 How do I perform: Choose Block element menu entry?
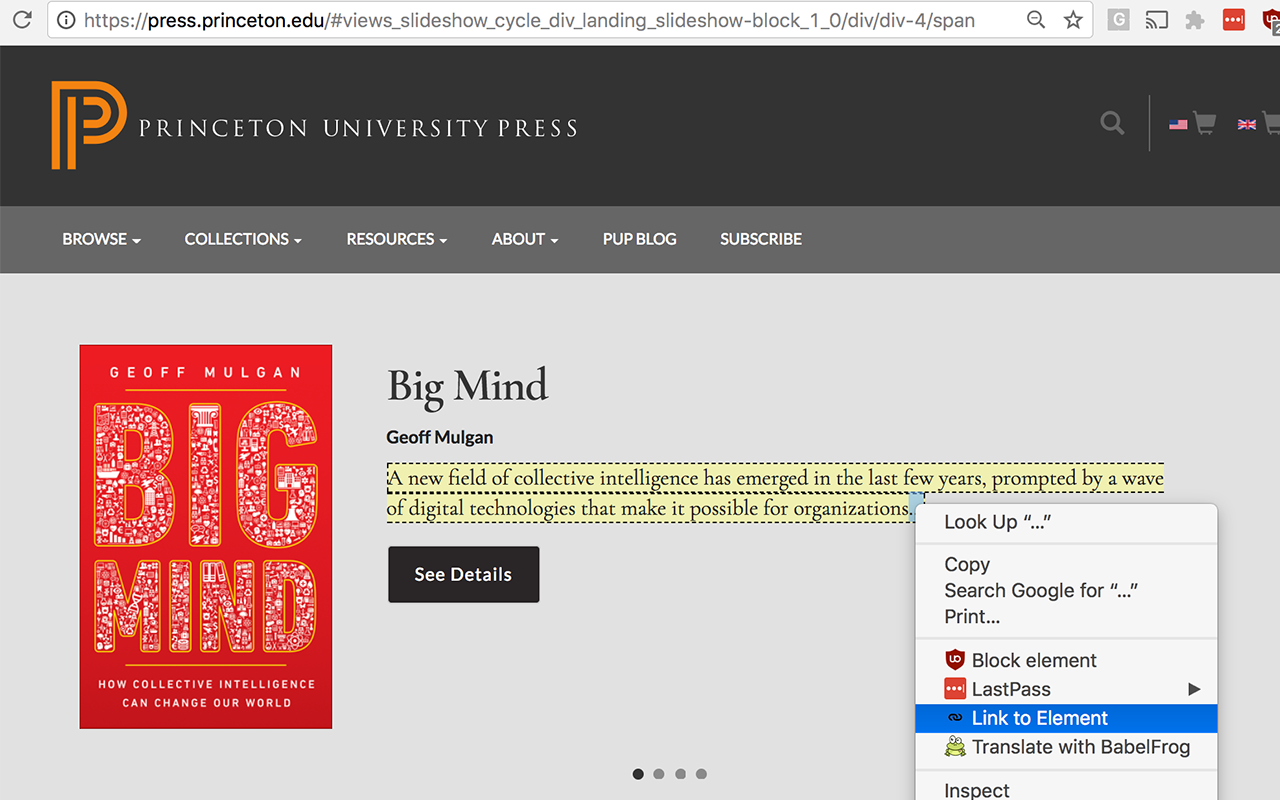pyautogui.click(x=1066, y=660)
